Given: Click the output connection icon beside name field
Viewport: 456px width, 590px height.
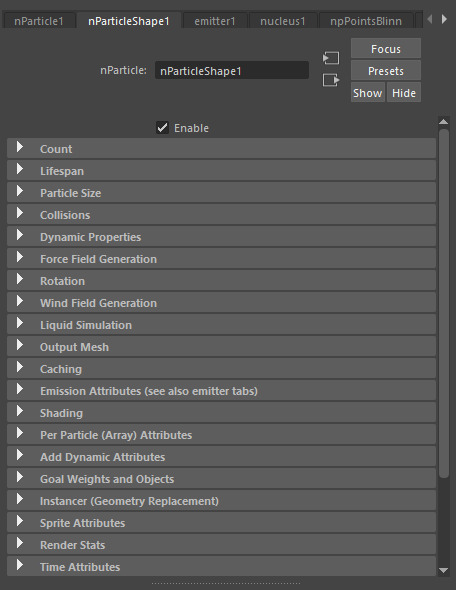Looking at the screenshot, I should click(331, 80).
